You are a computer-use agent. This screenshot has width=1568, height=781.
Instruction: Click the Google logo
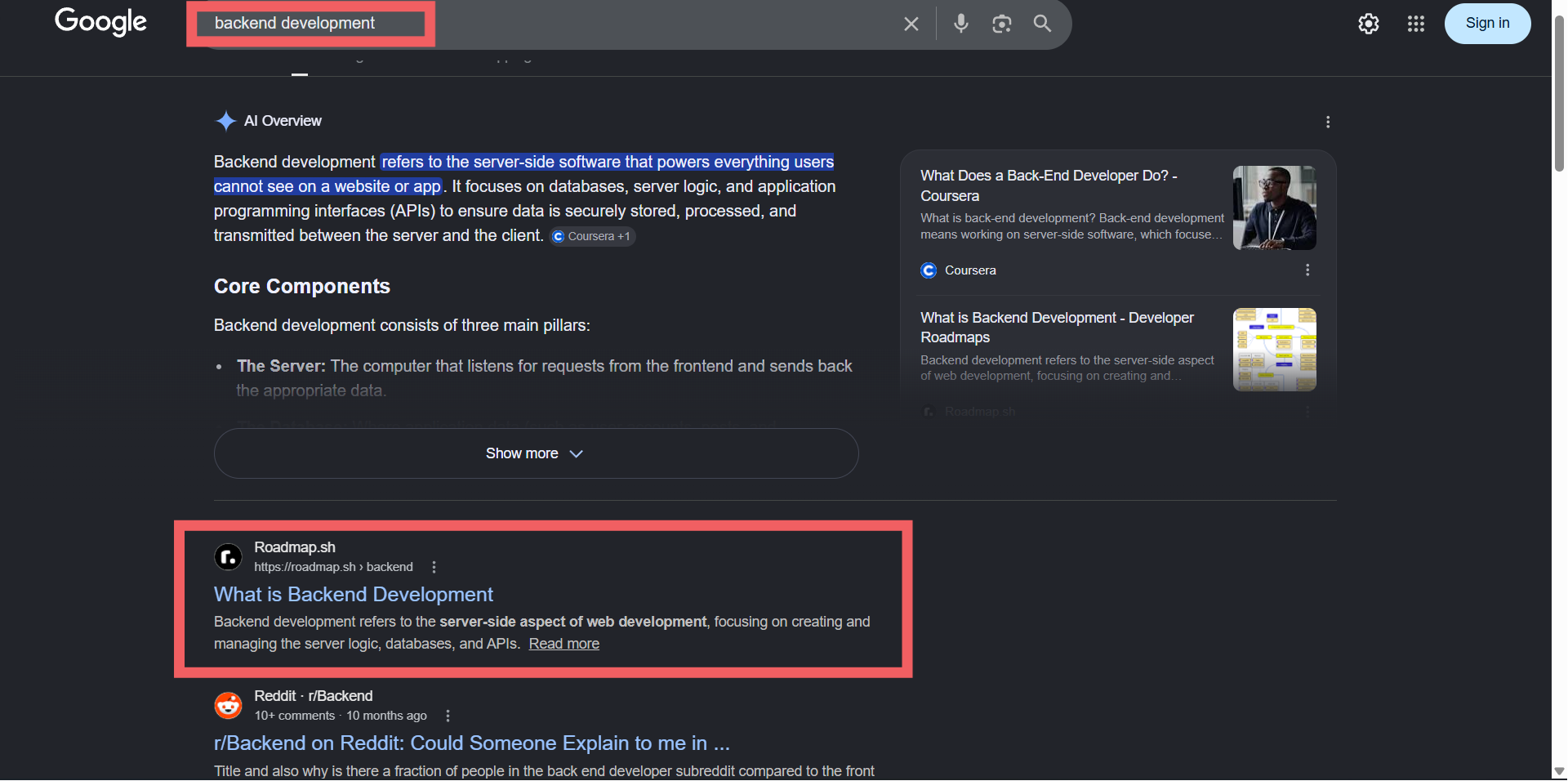pos(100,22)
